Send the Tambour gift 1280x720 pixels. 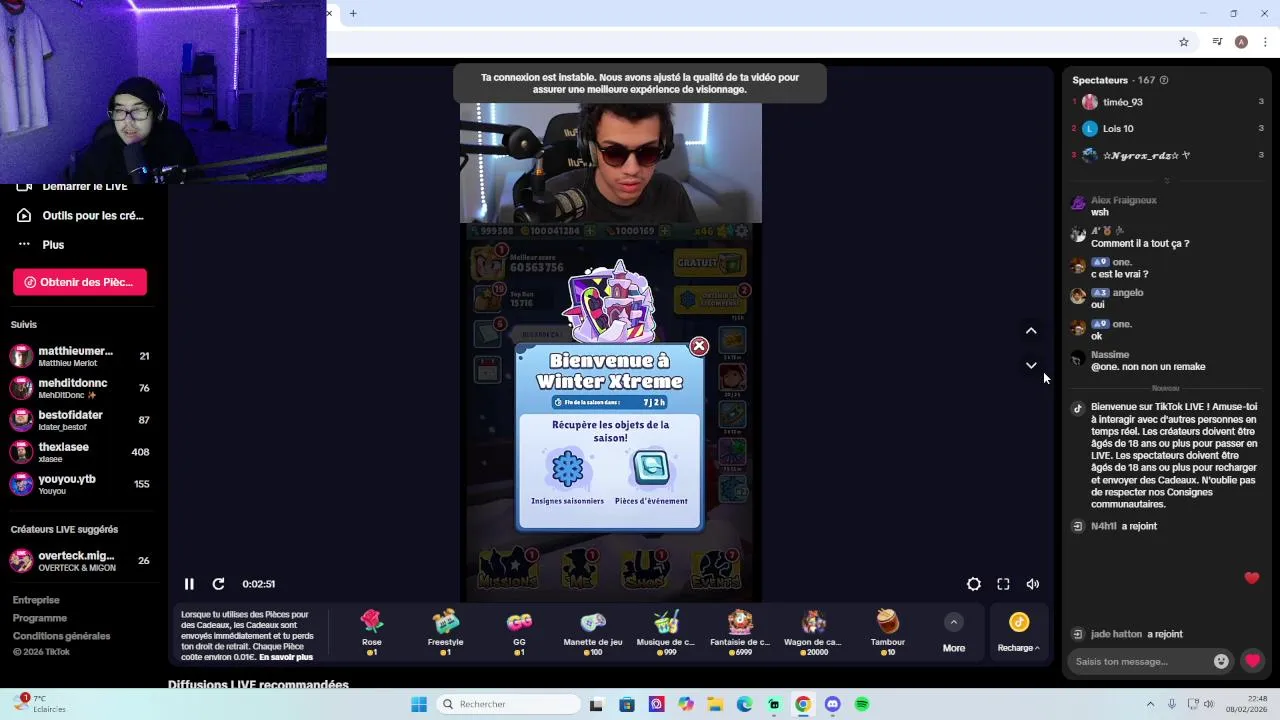pyautogui.click(x=887, y=632)
